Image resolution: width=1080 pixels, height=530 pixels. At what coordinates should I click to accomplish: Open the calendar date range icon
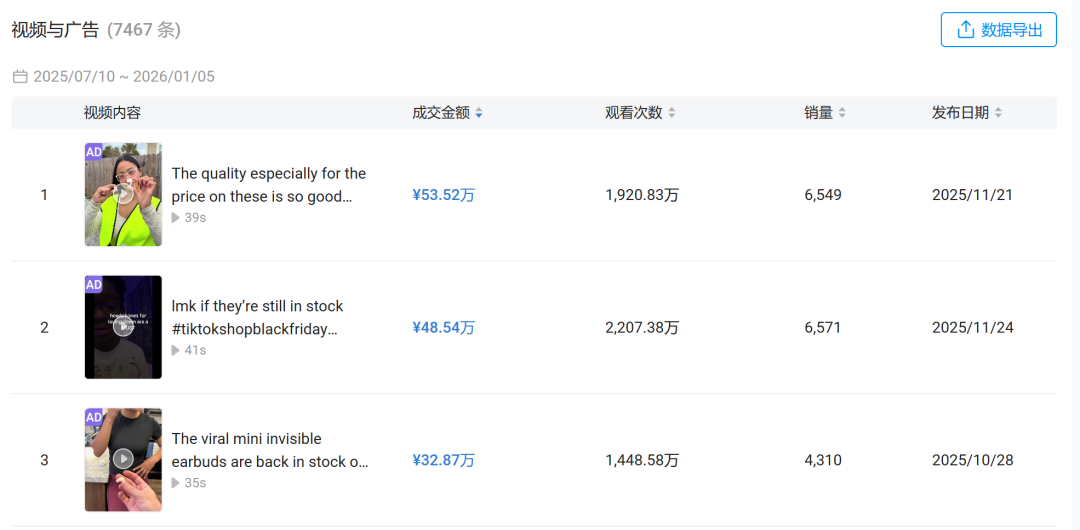pos(20,77)
